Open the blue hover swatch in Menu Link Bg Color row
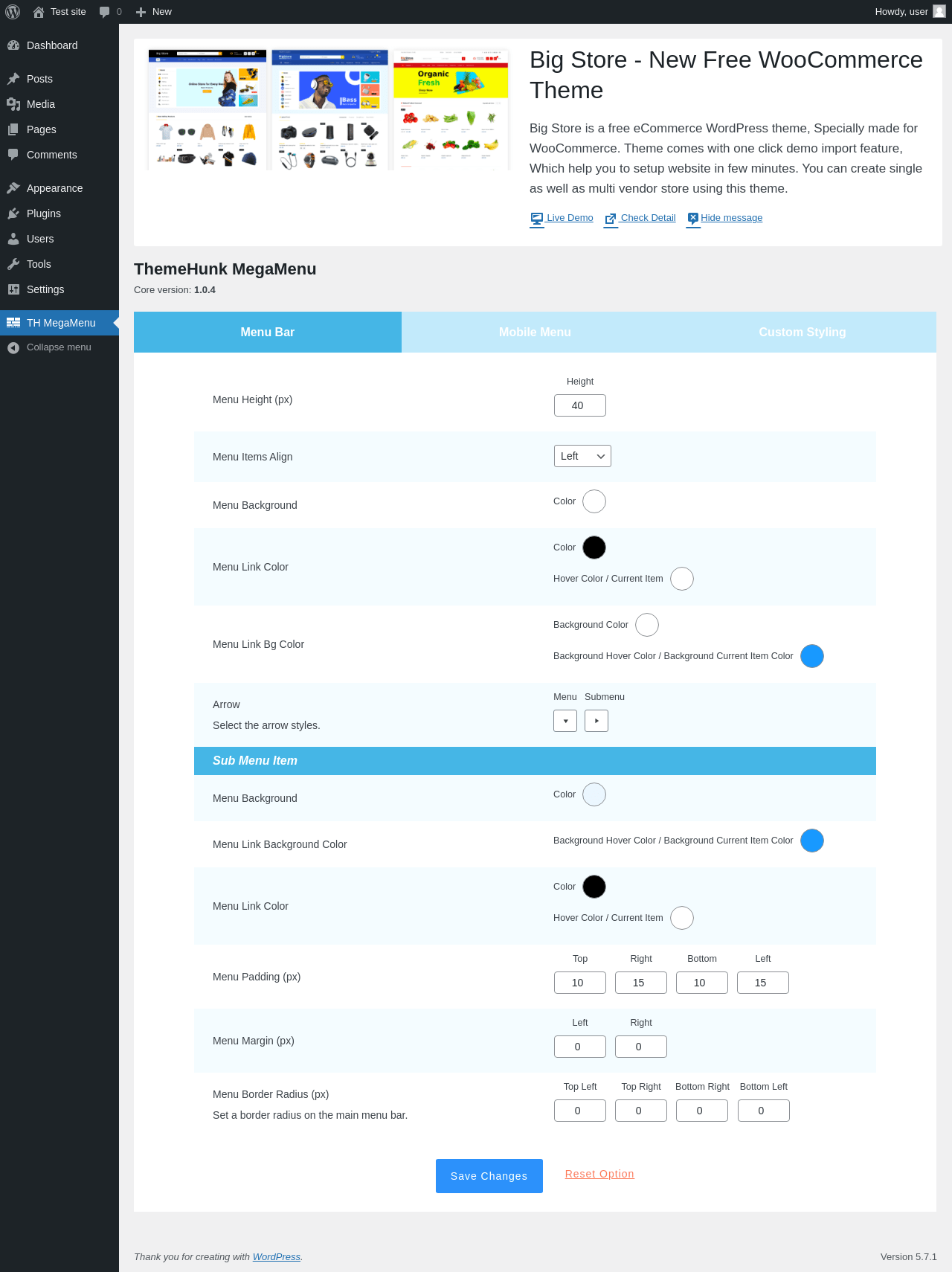The width and height of the screenshot is (952, 1272). [x=812, y=656]
